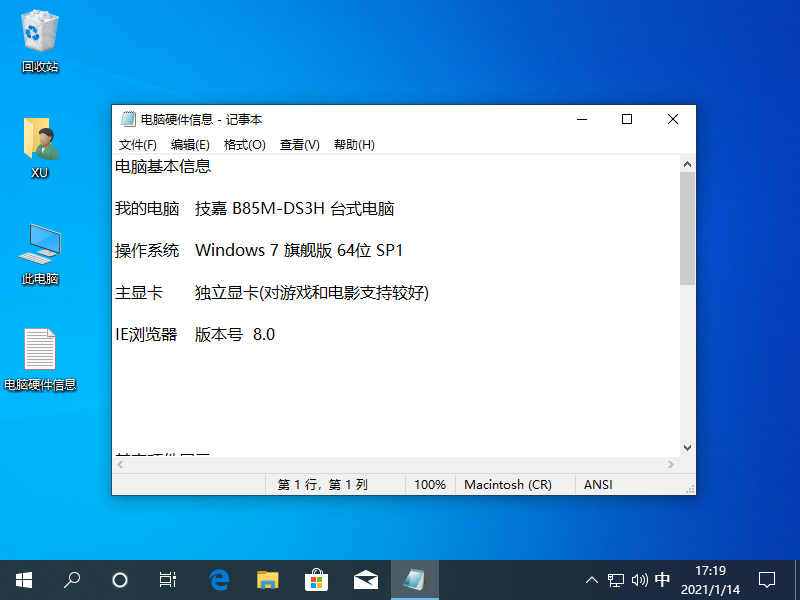The height and width of the screenshot is (600, 800).
Task: Open Microsoft Edge from the taskbar
Action: pos(219,579)
